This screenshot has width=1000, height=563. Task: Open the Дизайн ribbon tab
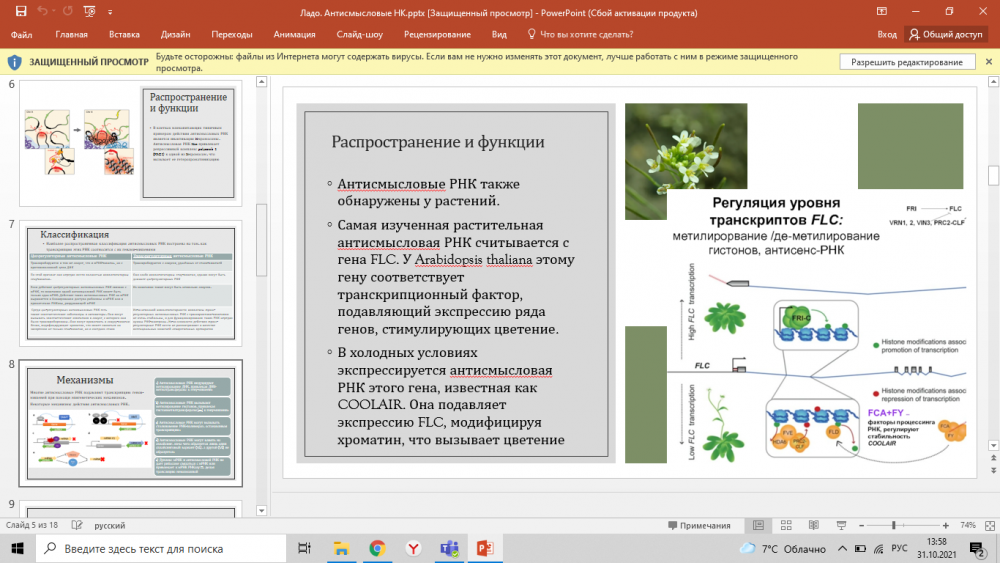[176, 34]
